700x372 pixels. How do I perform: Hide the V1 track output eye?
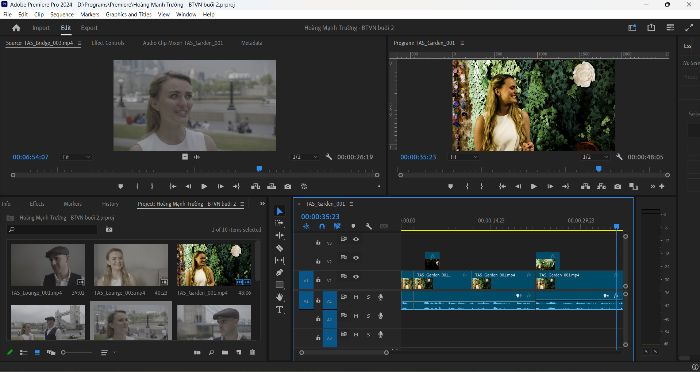(x=356, y=277)
